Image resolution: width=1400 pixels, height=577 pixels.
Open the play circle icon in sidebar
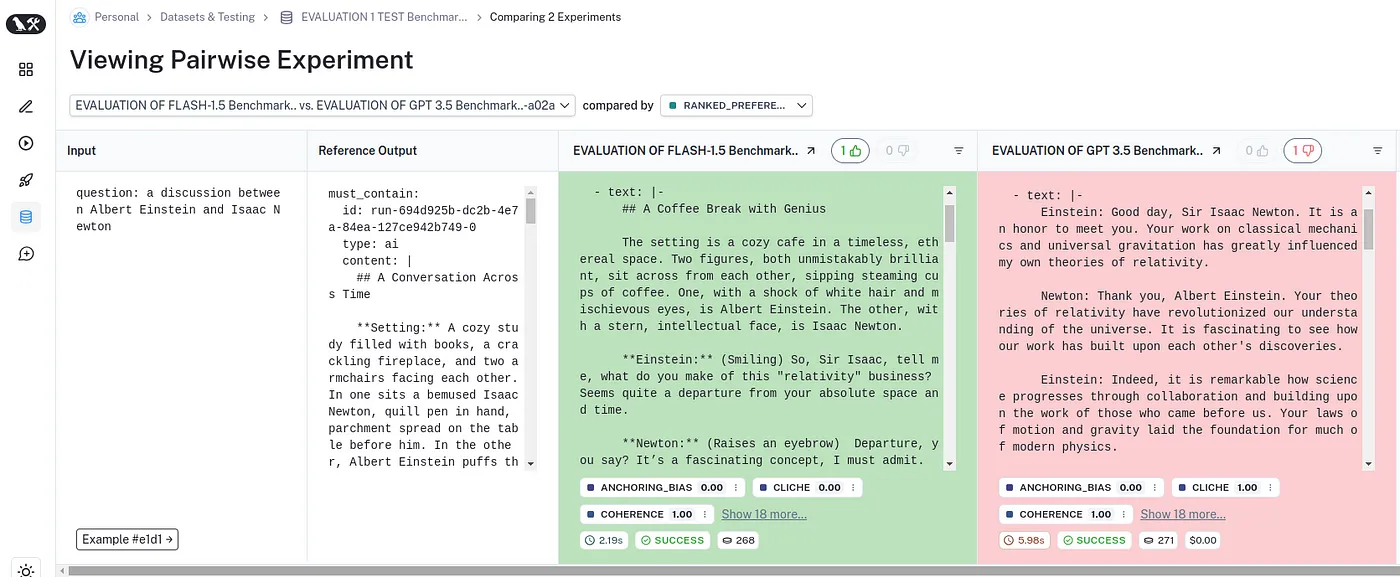[26, 143]
